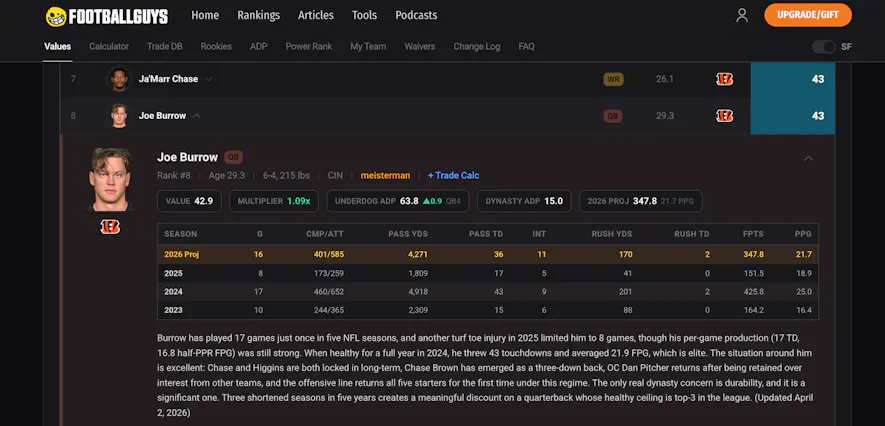Switch to the Calculator tab

tap(109, 46)
